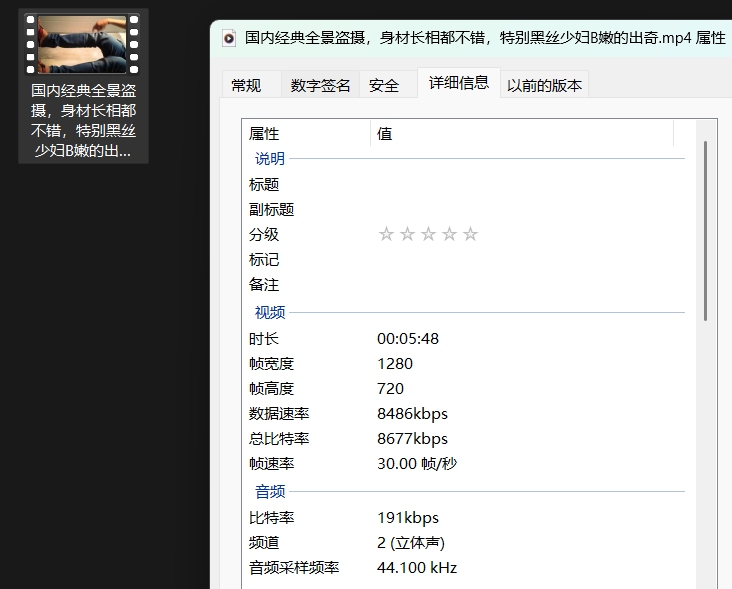Select the audio 比特率 property label
Viewport: 732px width, 589px height.
point(271,518)
